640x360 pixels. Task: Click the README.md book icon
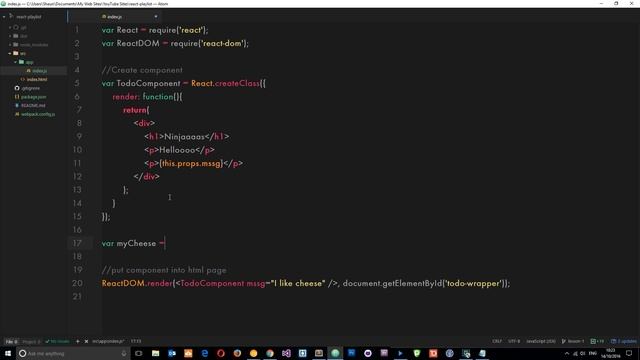point(17,105)
